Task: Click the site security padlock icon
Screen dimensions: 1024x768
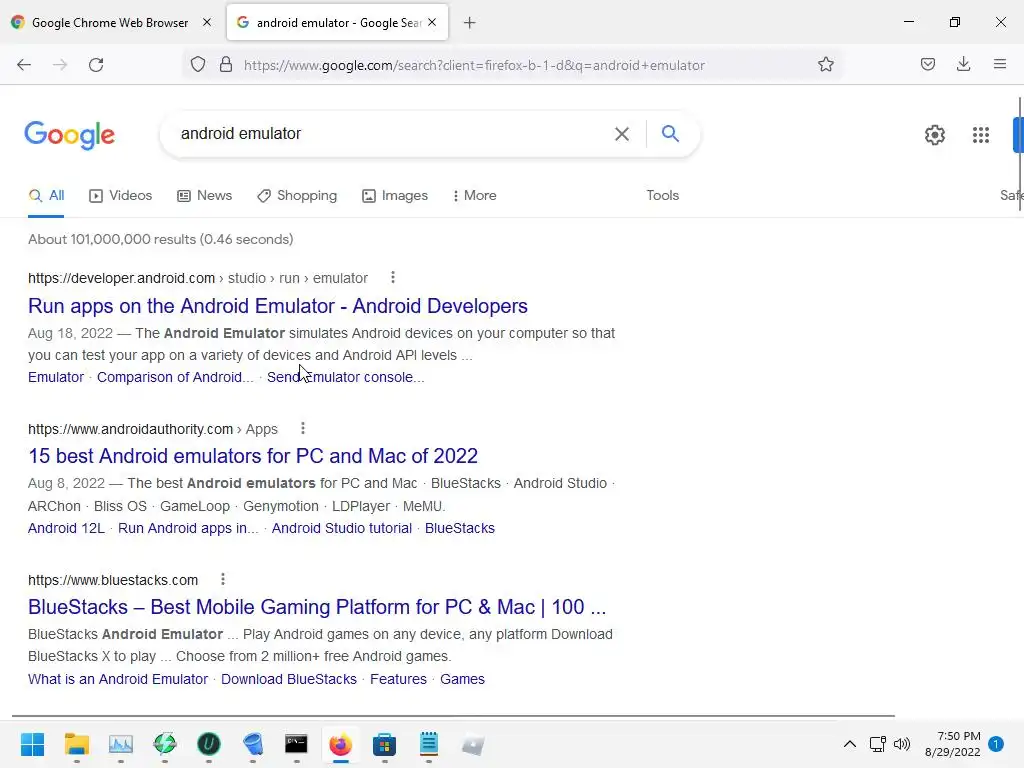Action: pos(226,65)
